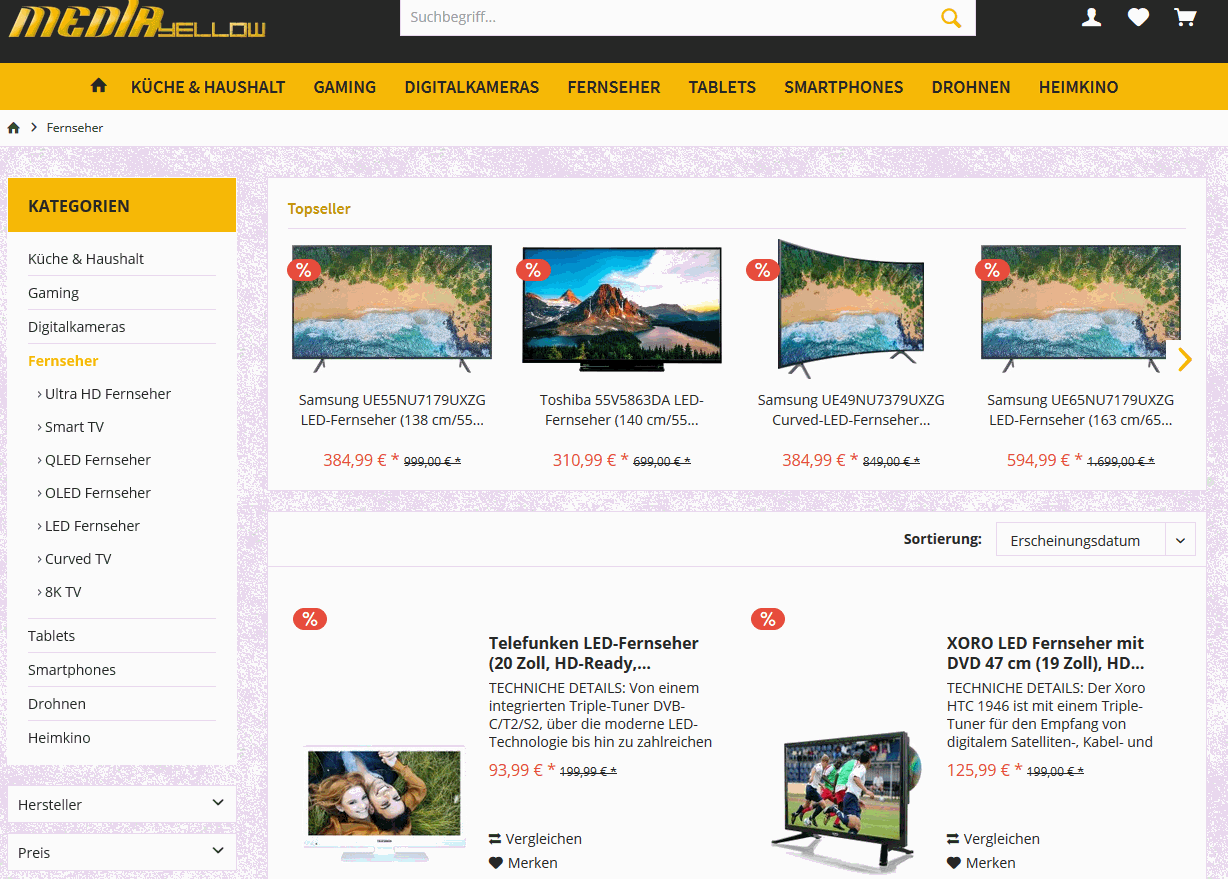Select Drohnen in sidebar categories
The image size is (1228, 879).
click(57, 704)
